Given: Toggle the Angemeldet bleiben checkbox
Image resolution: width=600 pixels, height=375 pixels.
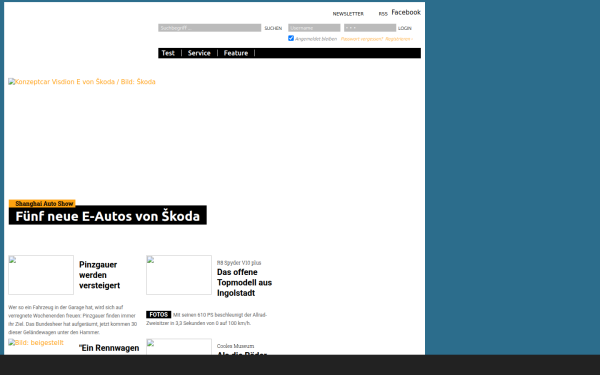Looking at the screenshot, I should point(291,38).
